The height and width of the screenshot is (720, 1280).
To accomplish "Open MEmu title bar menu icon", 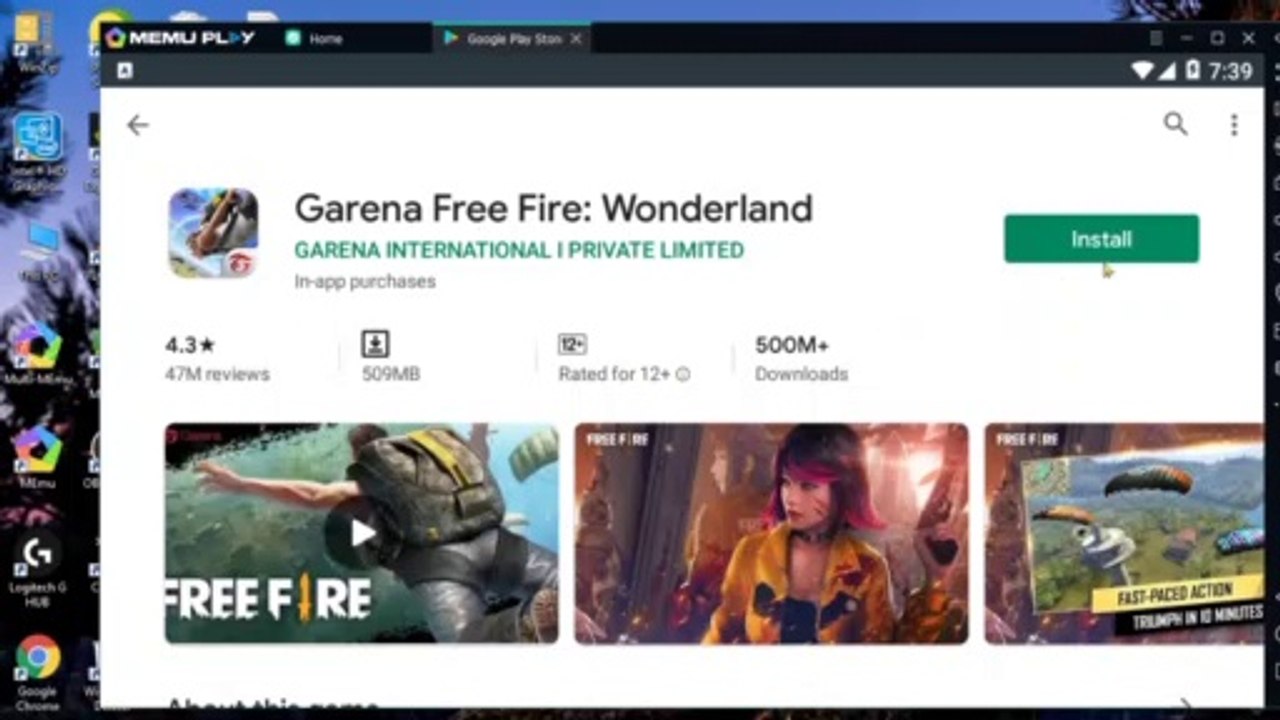I will (1156, 38).
